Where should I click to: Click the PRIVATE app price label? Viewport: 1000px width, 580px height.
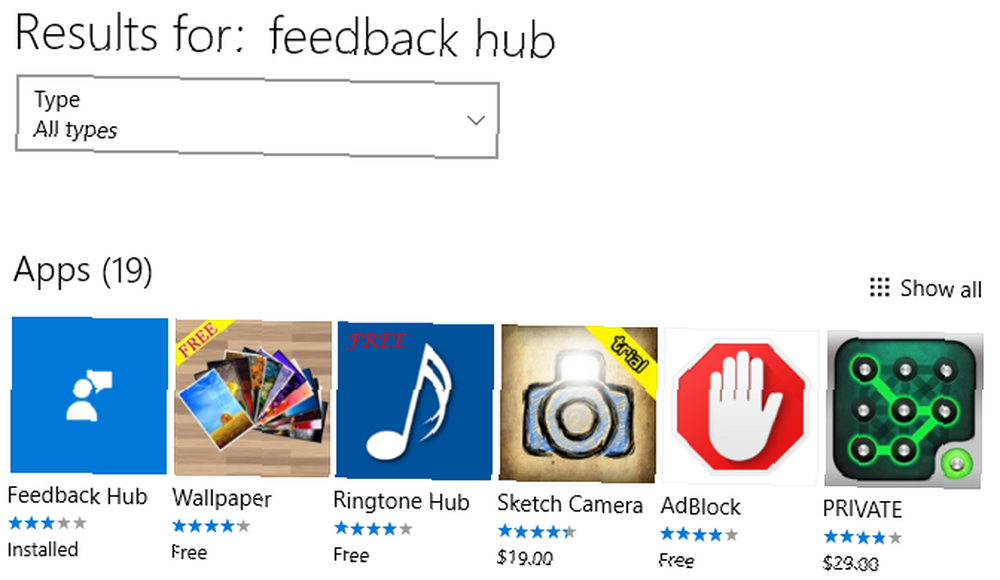pos(851,563)
